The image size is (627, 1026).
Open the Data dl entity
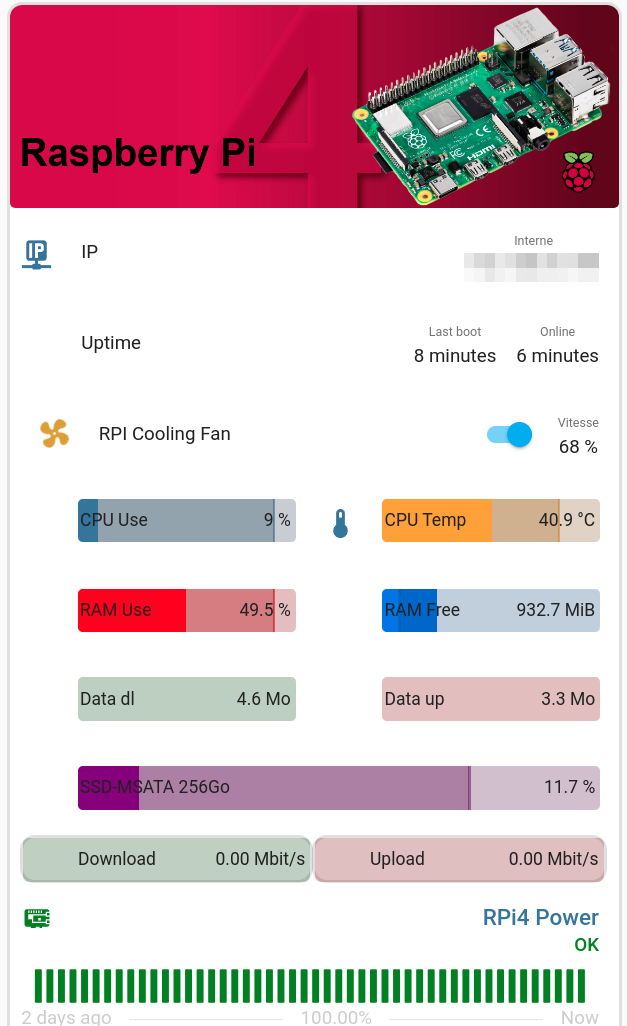click(187, 699)
